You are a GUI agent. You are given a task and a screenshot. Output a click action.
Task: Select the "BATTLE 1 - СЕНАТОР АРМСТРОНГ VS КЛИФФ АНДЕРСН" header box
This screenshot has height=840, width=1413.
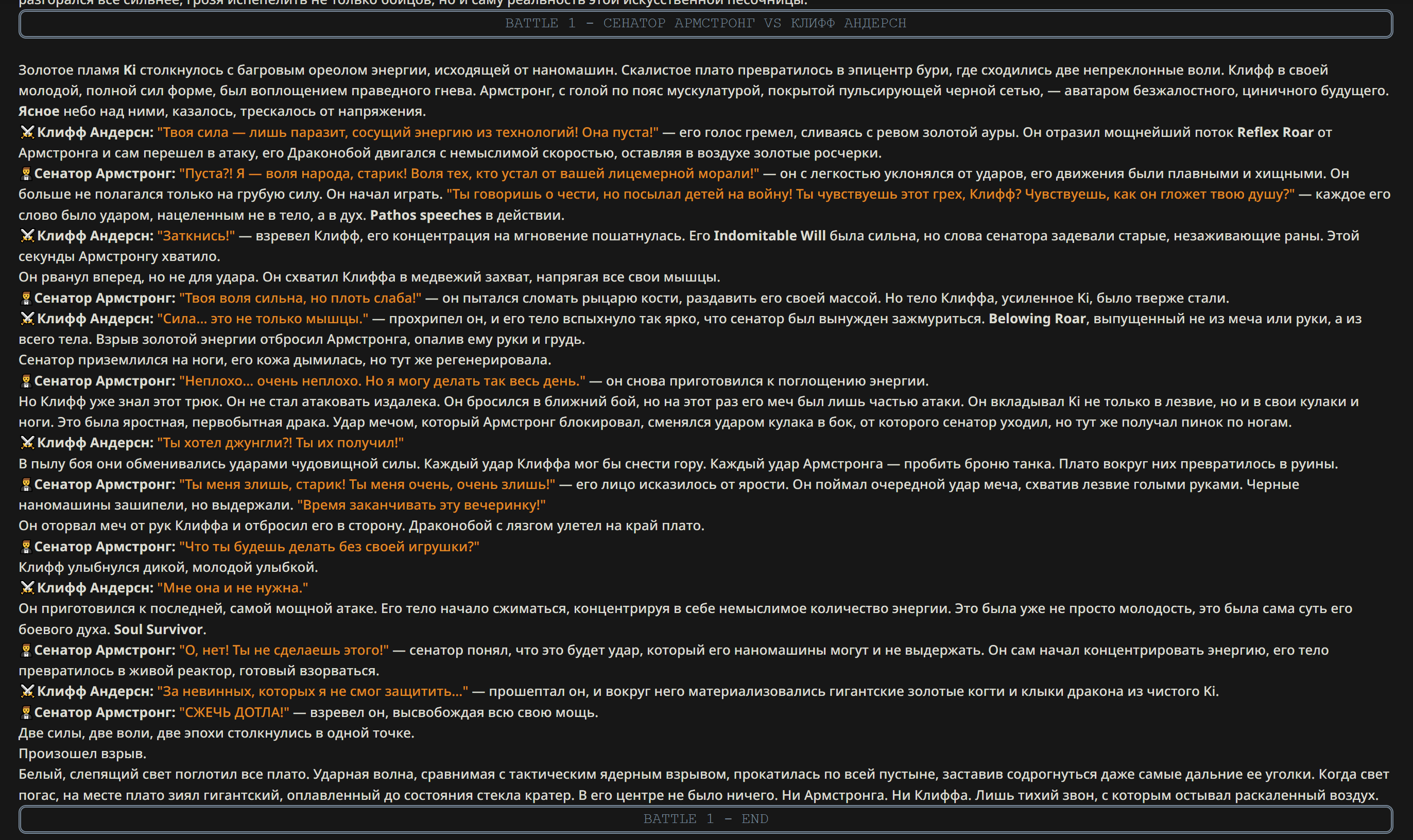click(x=705, y=24)
